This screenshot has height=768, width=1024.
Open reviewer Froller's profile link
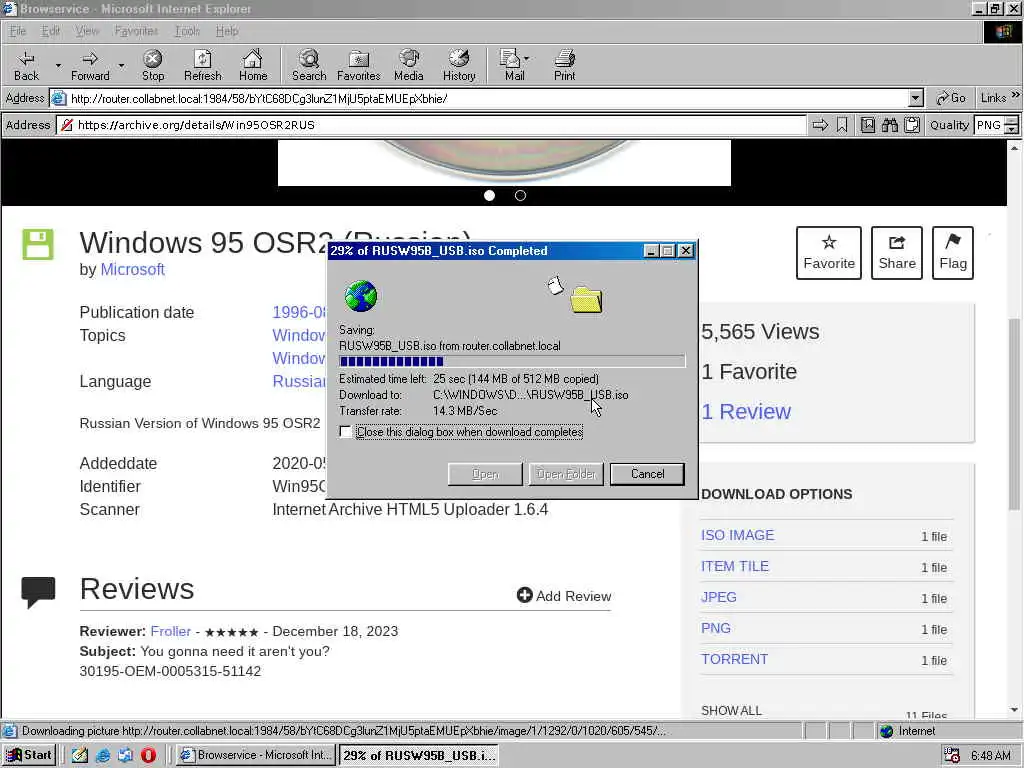(x=170, y=632)
